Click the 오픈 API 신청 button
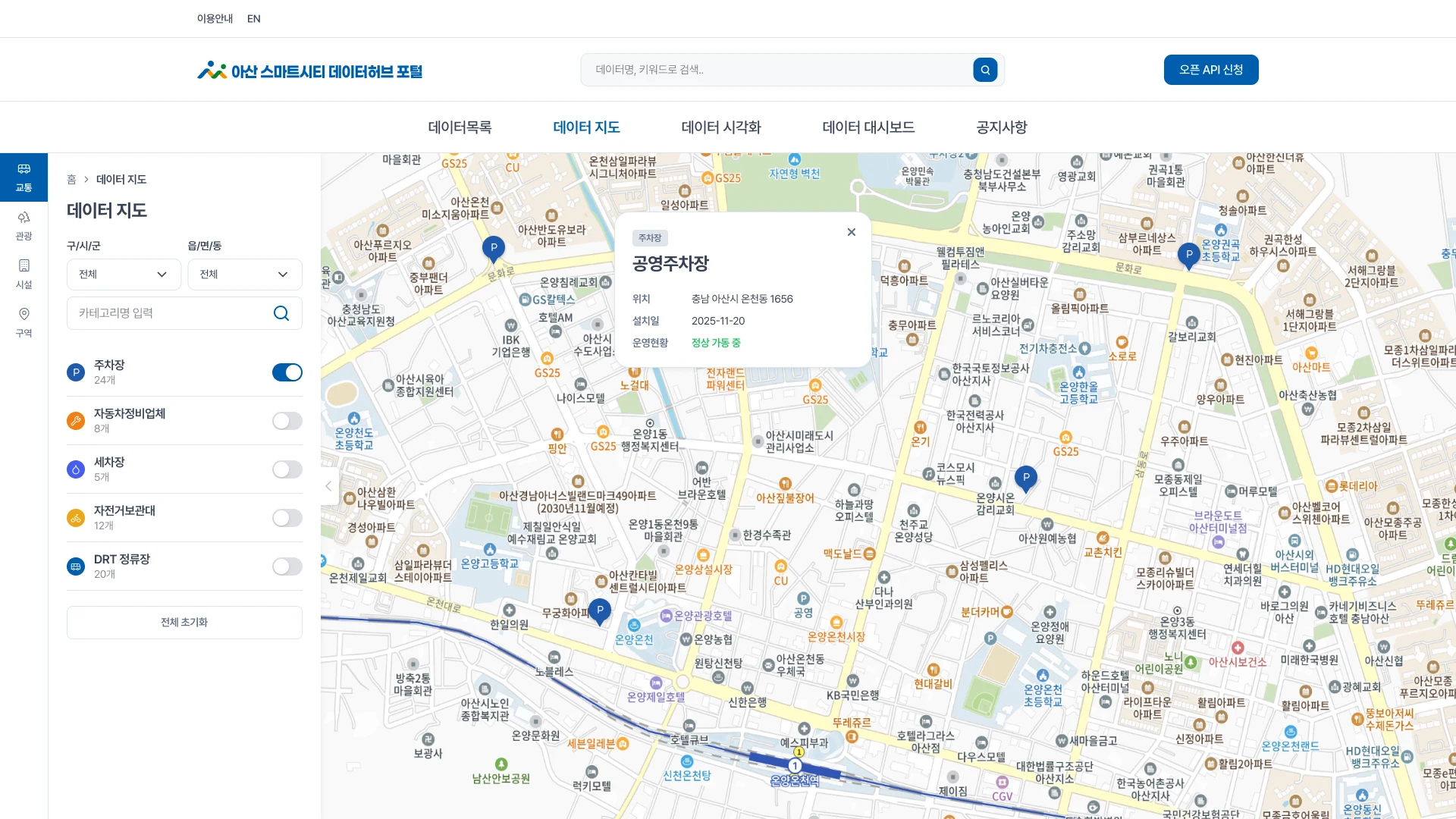 tap(1211, 70)
